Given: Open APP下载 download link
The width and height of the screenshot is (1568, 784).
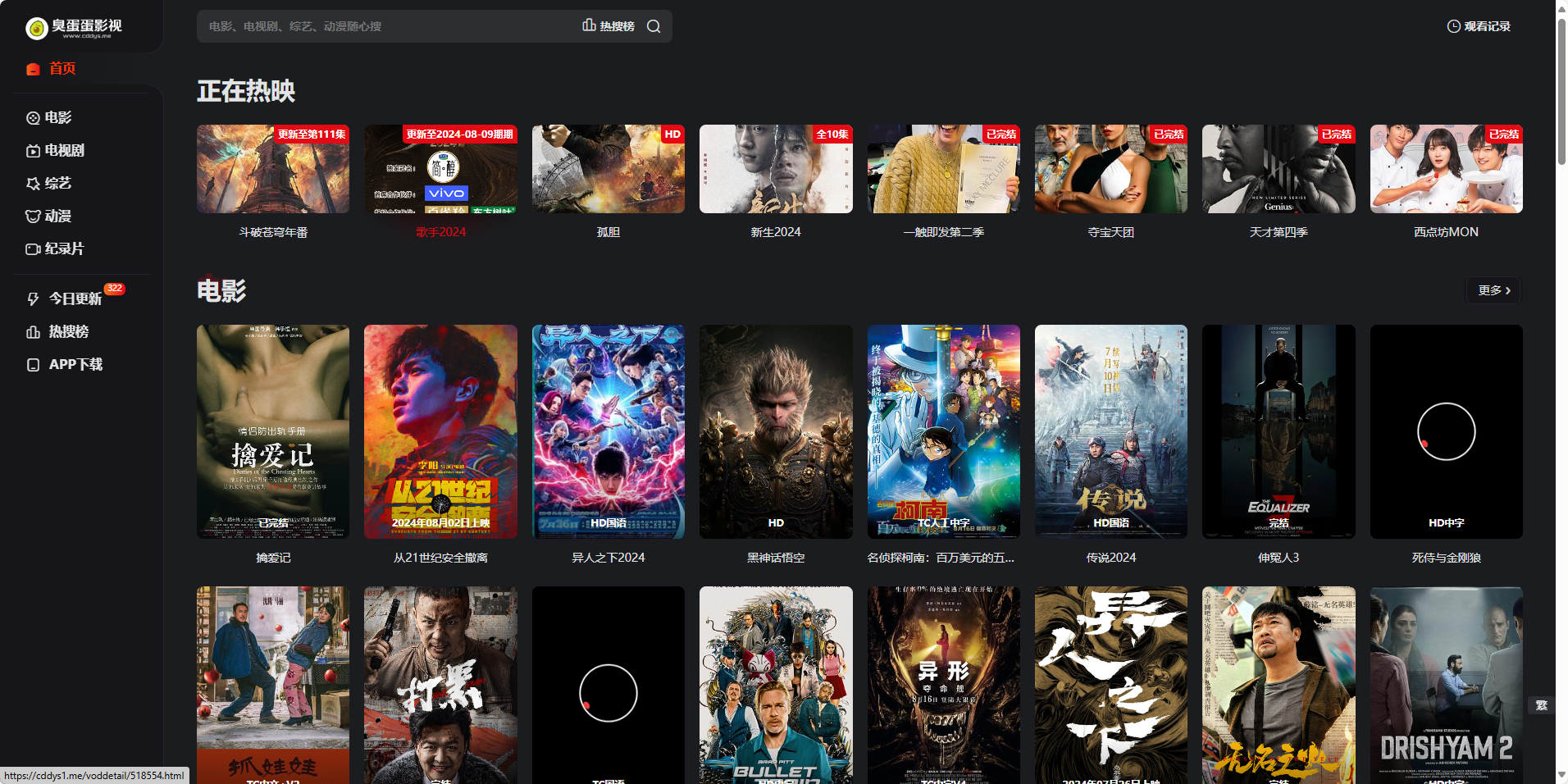Looking at the screenshot, I should 75,365.
